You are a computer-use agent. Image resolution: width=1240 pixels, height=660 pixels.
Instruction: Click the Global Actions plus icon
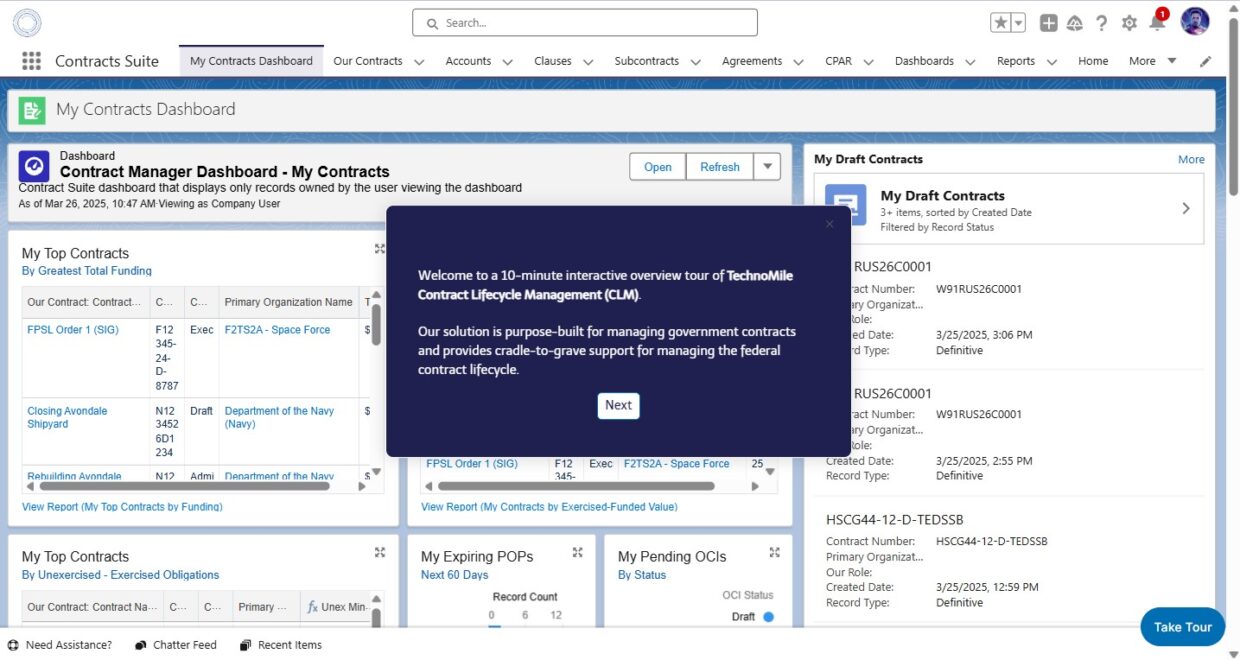[1048, 23]
